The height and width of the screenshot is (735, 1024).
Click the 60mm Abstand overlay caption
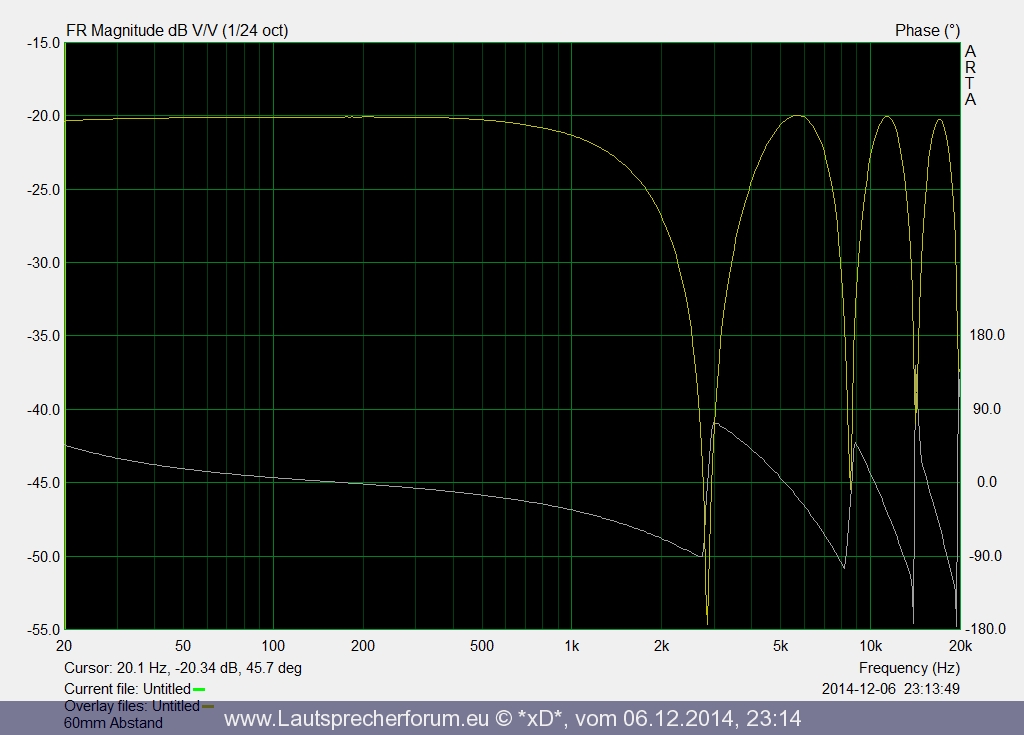coord(113,722)
